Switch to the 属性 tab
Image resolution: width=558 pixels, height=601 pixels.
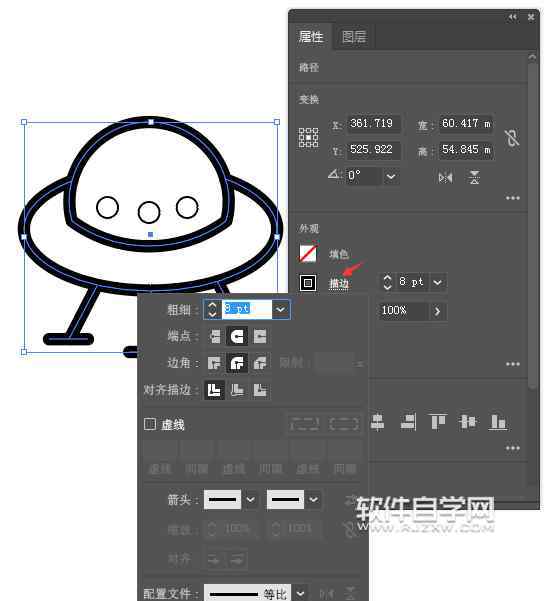click(x=311, y=37)
